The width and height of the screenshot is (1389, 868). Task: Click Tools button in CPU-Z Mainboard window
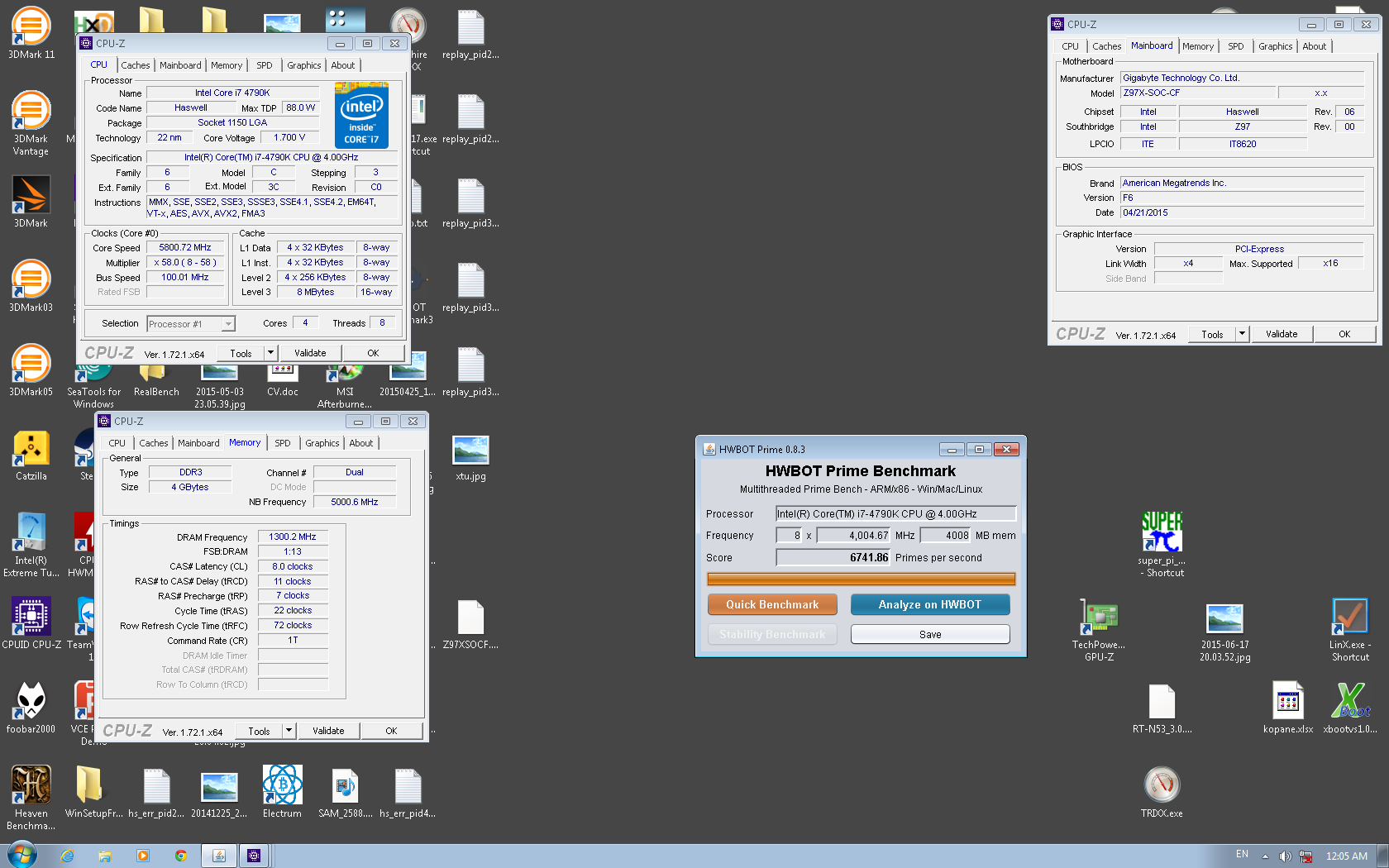1212,334
